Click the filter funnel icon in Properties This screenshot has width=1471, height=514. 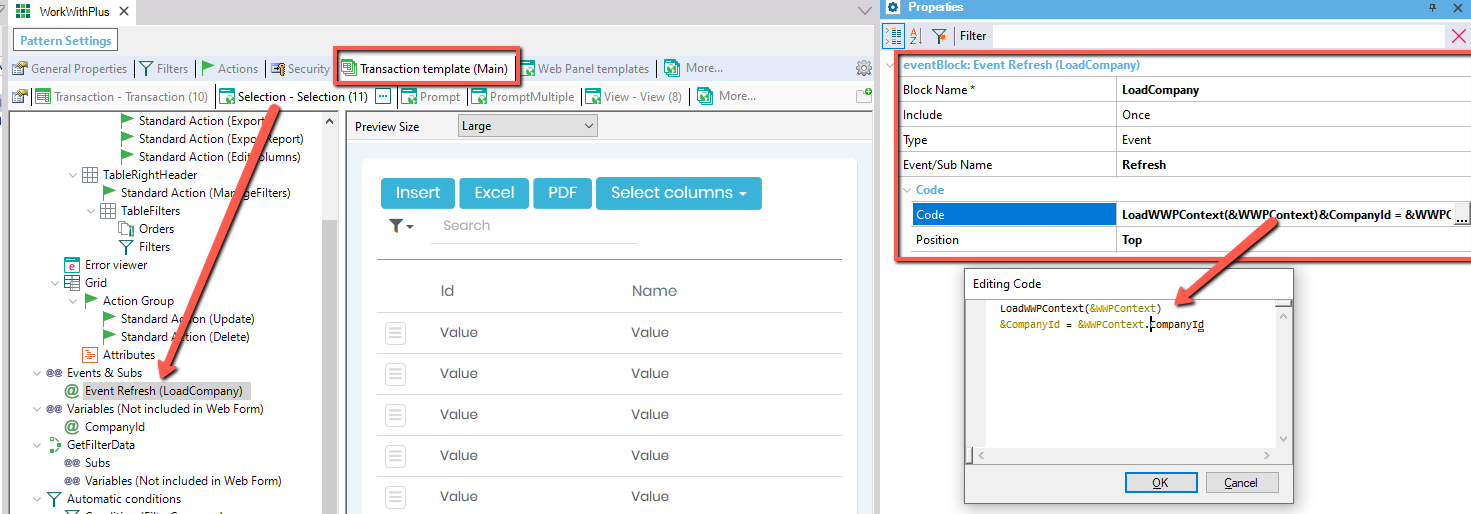[x=939, y=36]
